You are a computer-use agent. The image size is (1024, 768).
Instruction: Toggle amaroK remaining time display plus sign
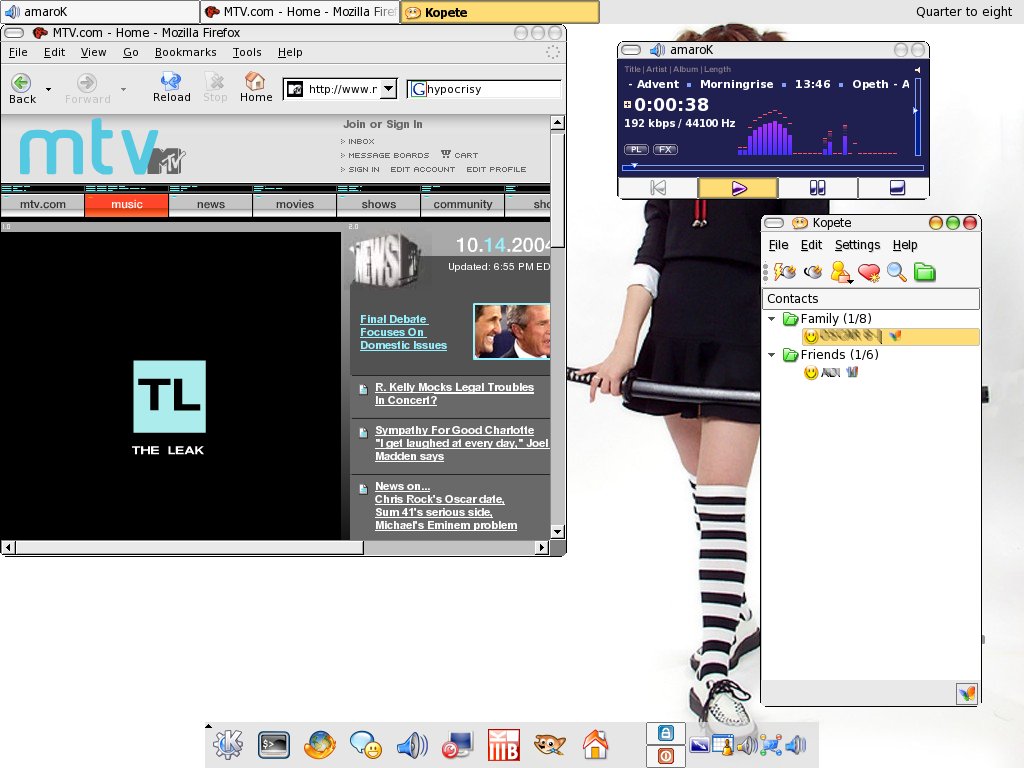point(628,104)
